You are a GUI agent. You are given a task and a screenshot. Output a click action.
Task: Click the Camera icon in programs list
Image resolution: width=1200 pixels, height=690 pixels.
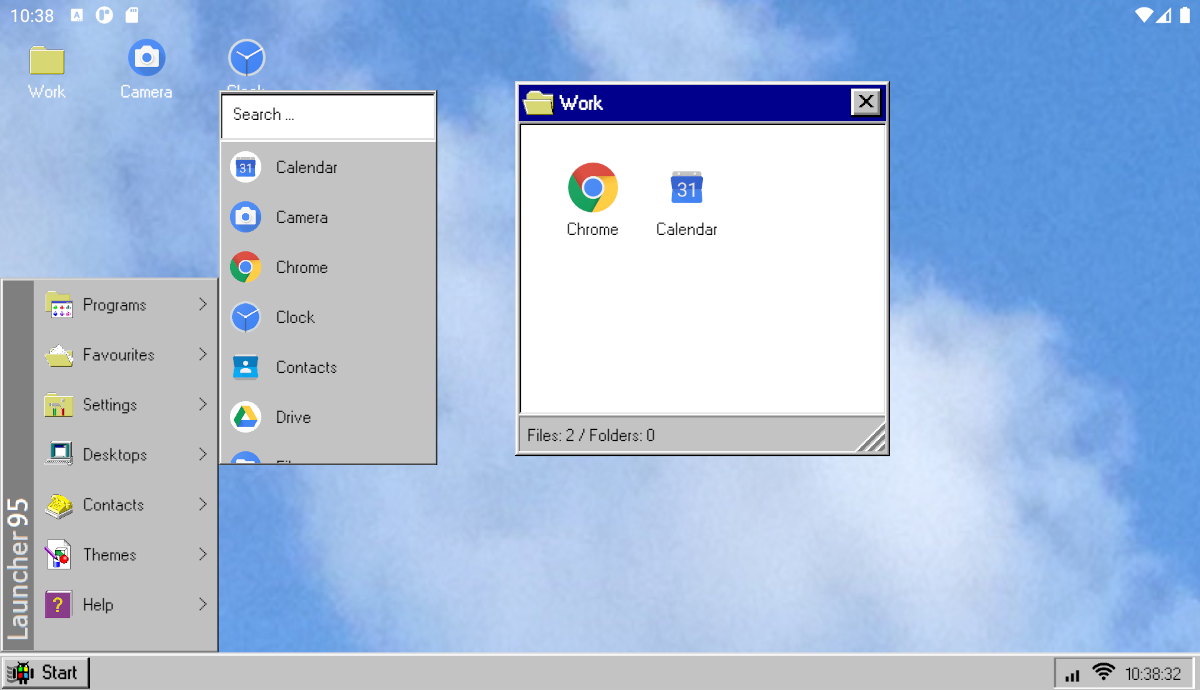tap(246, 217)
